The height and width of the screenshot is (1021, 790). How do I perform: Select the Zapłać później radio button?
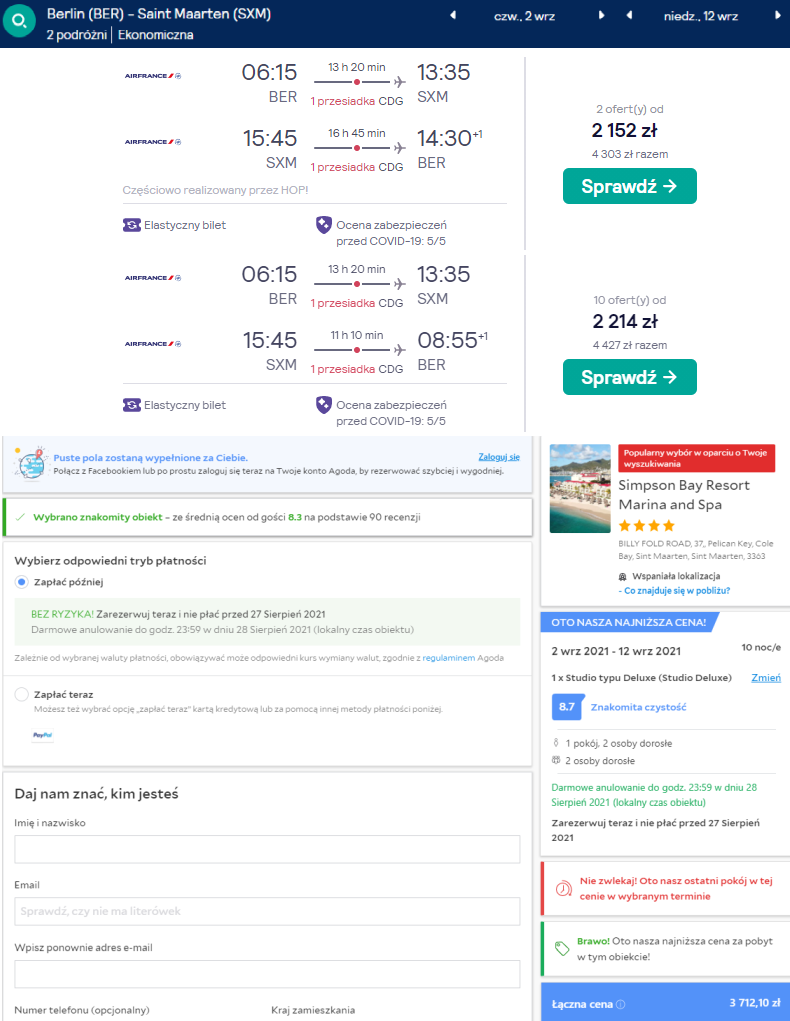coord(22,582)
